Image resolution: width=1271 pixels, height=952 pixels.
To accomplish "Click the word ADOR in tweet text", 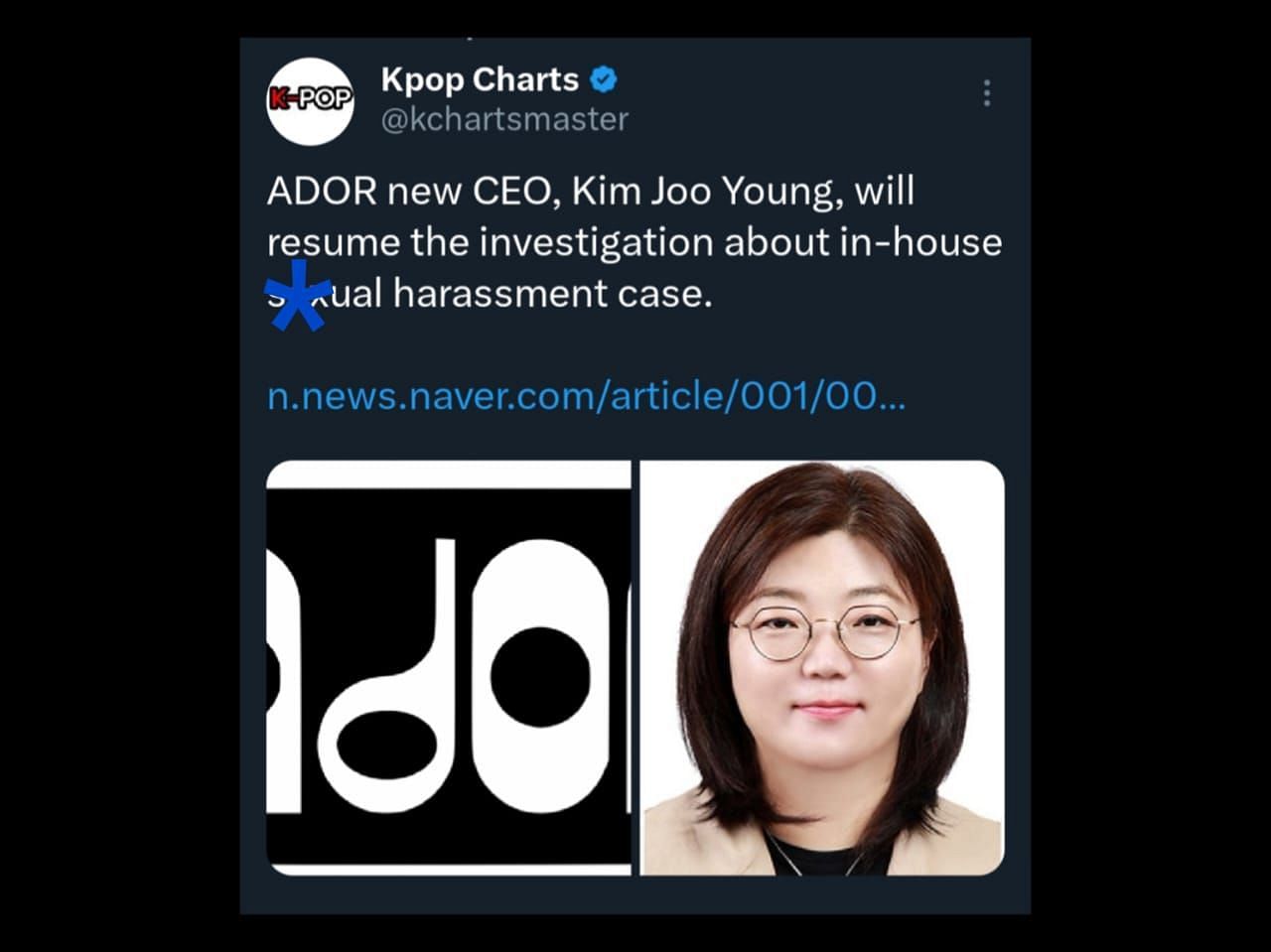I will (x=322, y=191).
